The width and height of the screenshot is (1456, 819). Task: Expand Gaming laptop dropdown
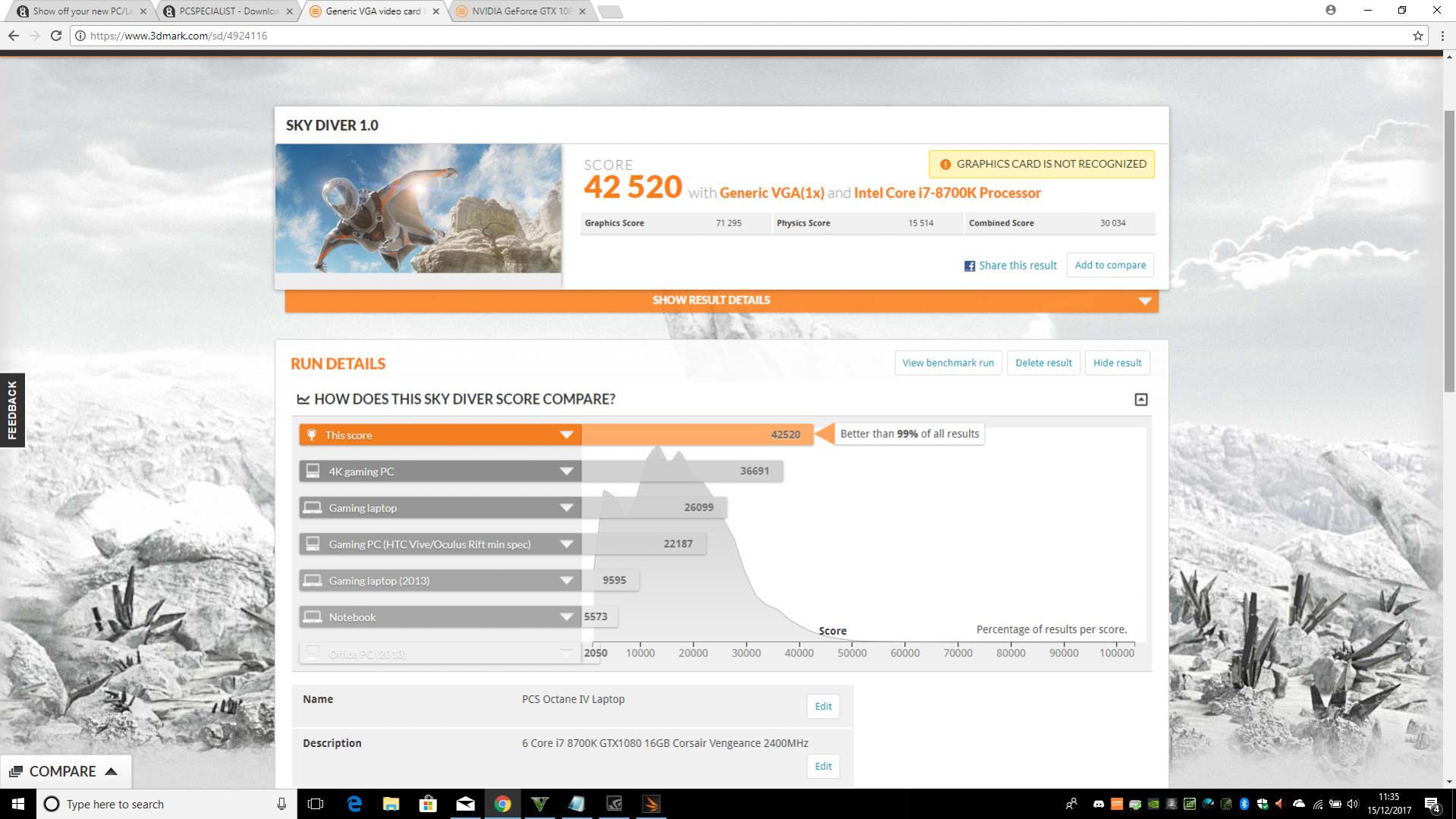(566, 508)
